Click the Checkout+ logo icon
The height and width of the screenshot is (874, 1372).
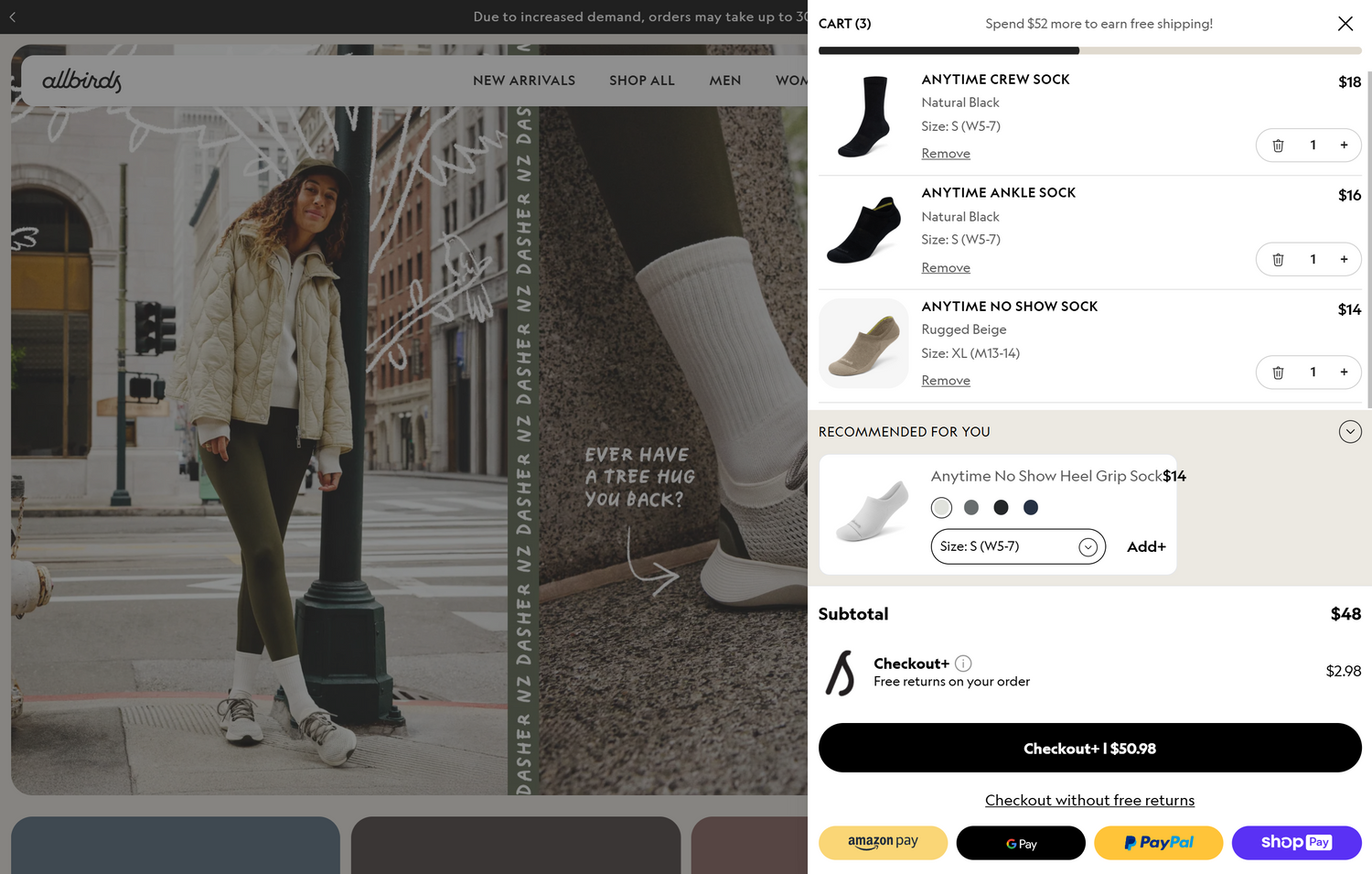click(x=841, y=673)
